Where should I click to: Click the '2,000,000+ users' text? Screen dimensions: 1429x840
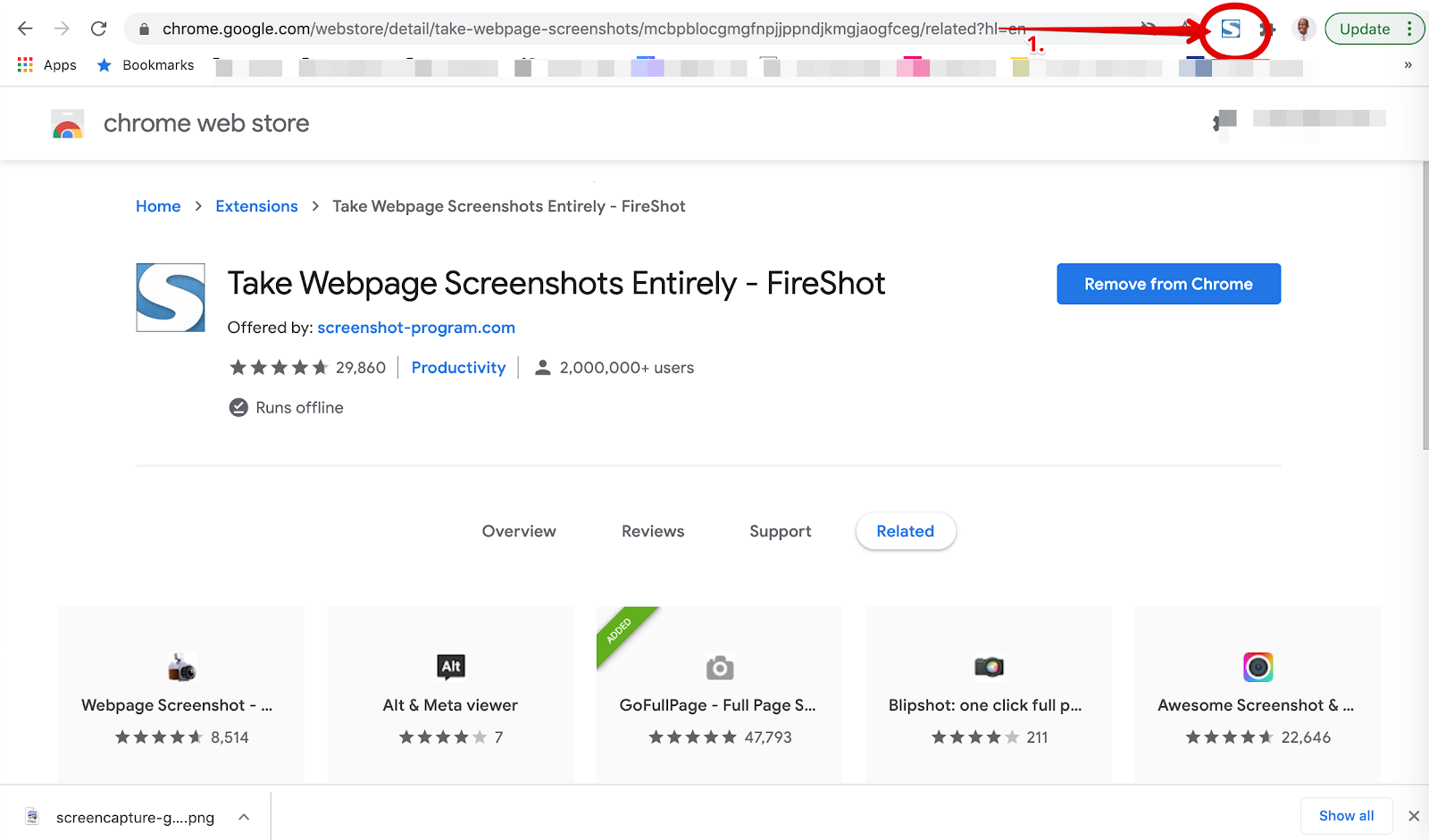[x=627, y=368]
